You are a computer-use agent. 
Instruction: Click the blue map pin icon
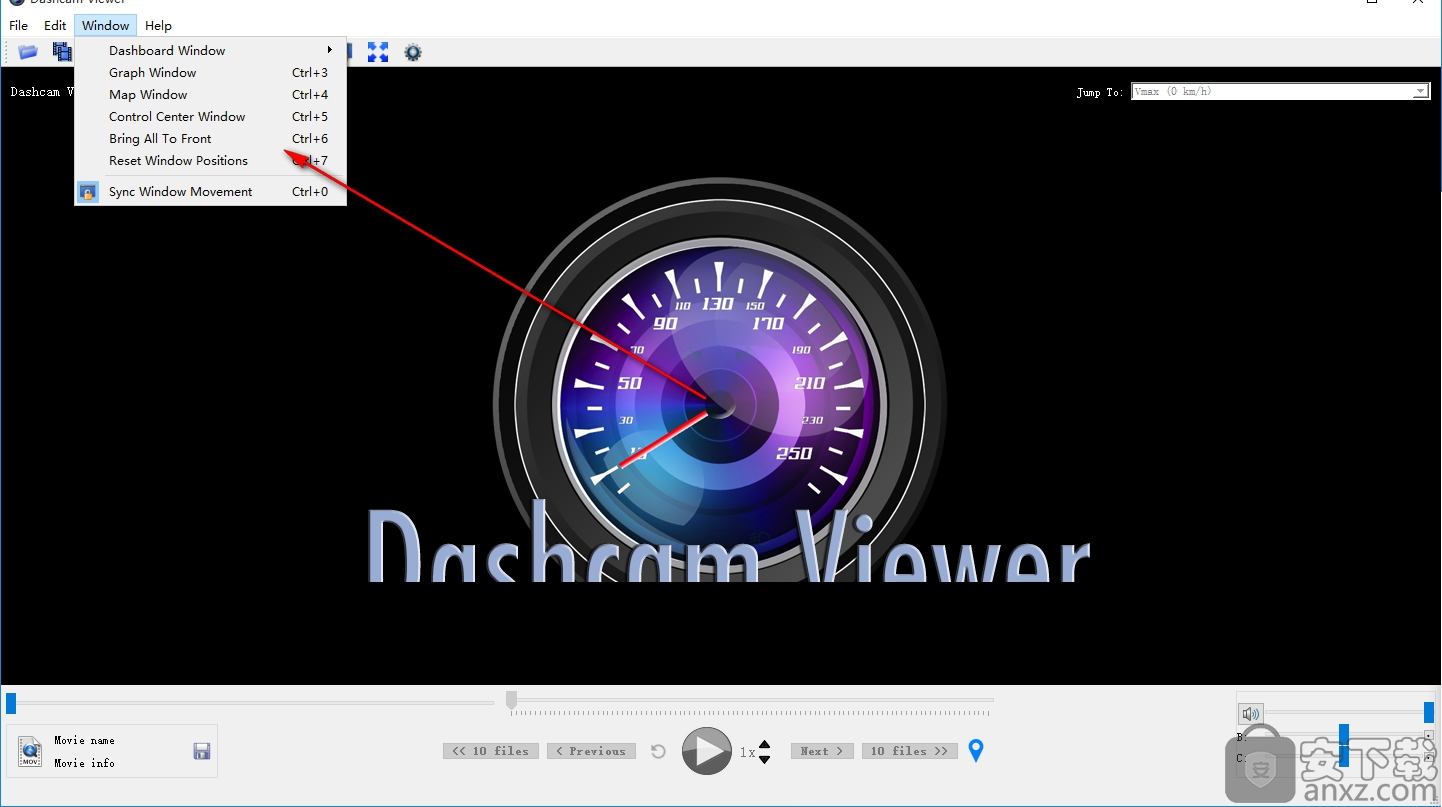pyautogui.click(x=976, y=750)
